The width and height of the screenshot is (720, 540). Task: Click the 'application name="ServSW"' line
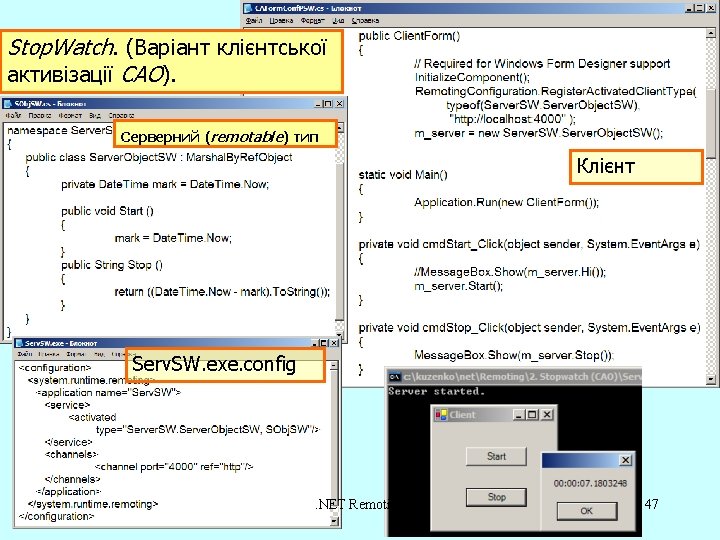(x=109, y=393)
